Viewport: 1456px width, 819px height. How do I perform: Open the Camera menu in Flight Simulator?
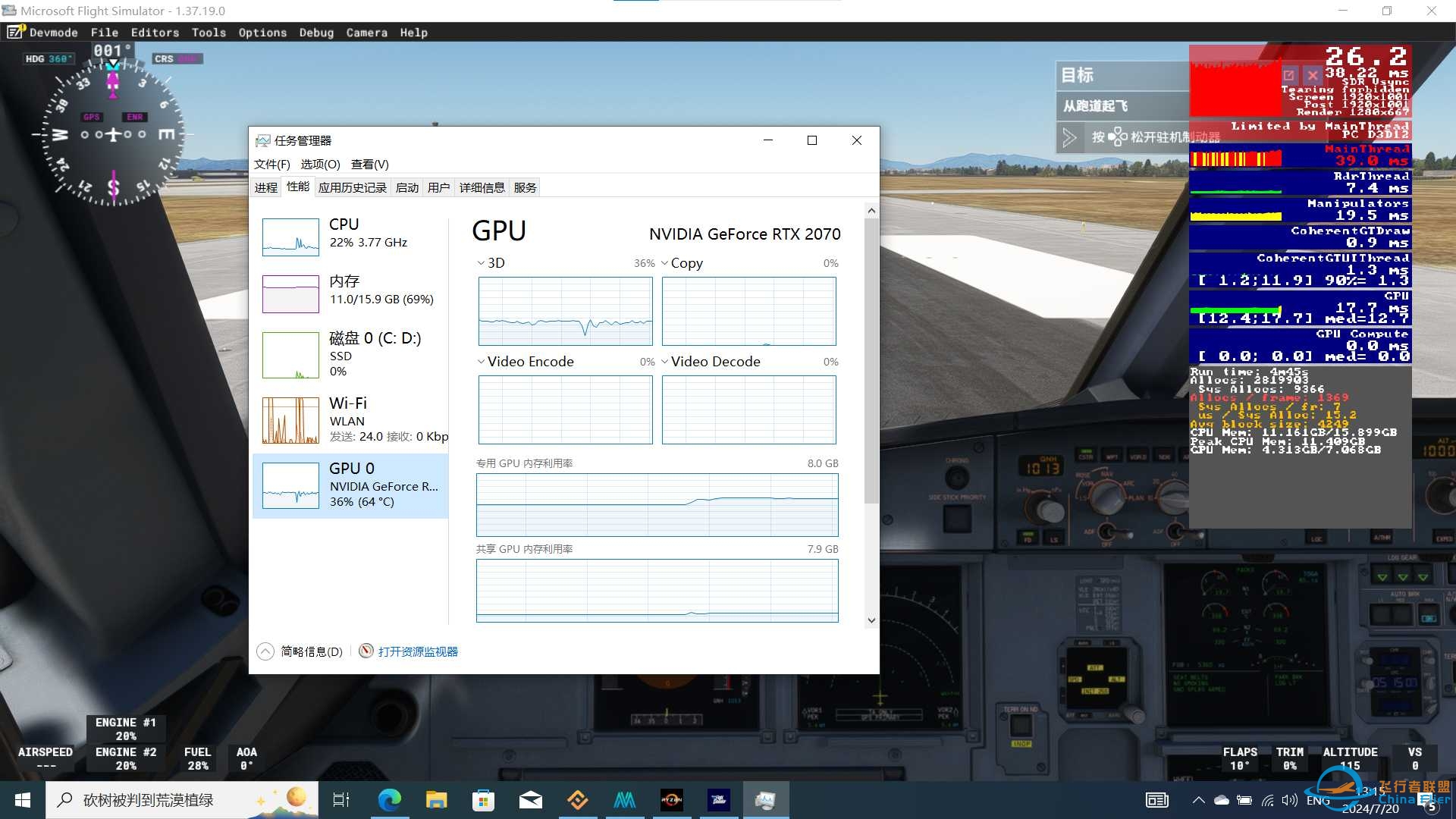(x=367, y=33)
